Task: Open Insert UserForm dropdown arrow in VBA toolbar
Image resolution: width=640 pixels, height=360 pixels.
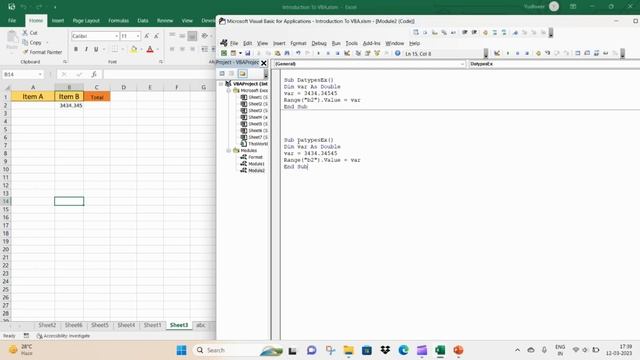Action: pyautogui.click(x=240, y=53)
